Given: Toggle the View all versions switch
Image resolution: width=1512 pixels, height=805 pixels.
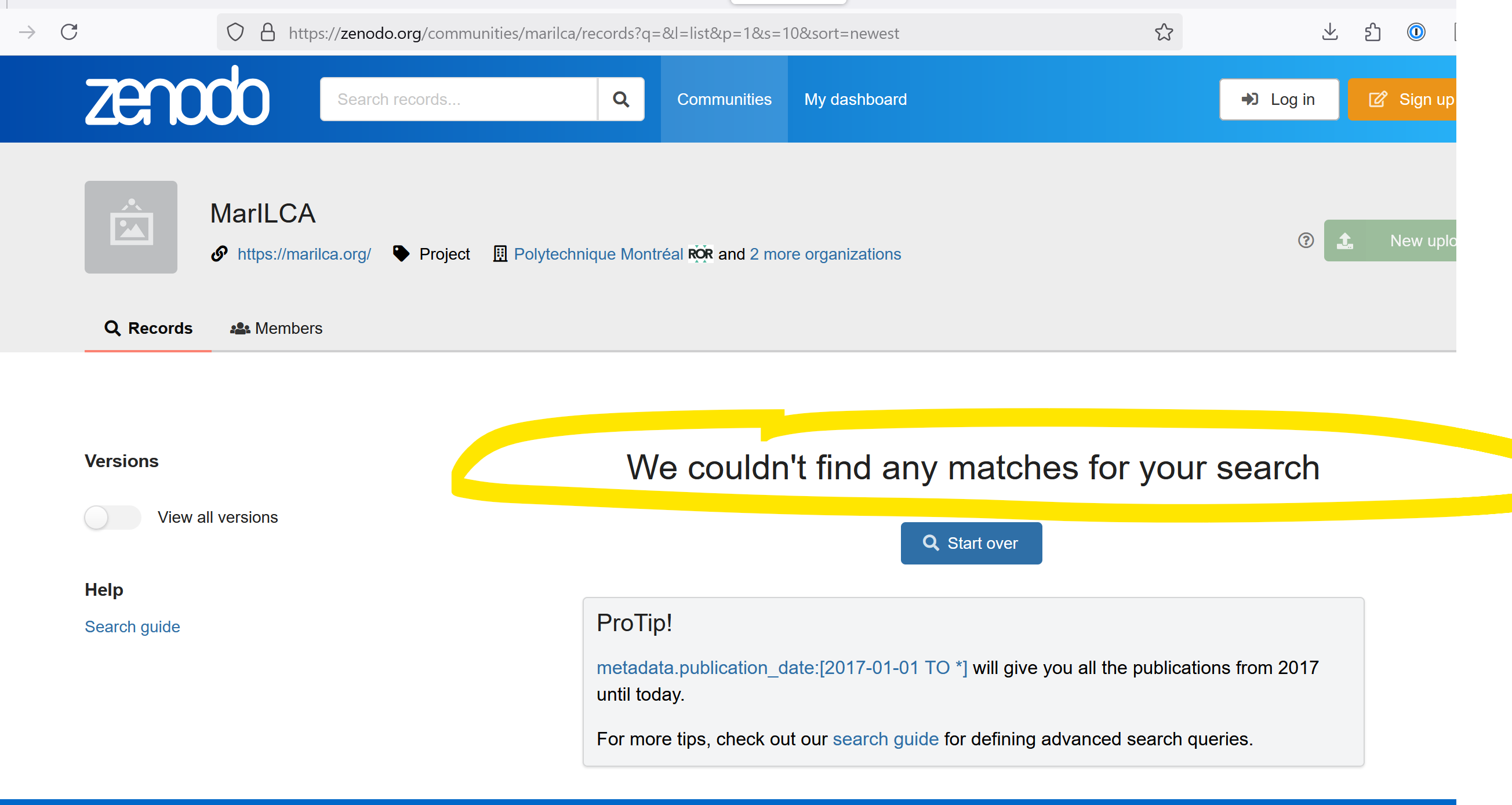Looking at the screenshot, I should point(112,518).
